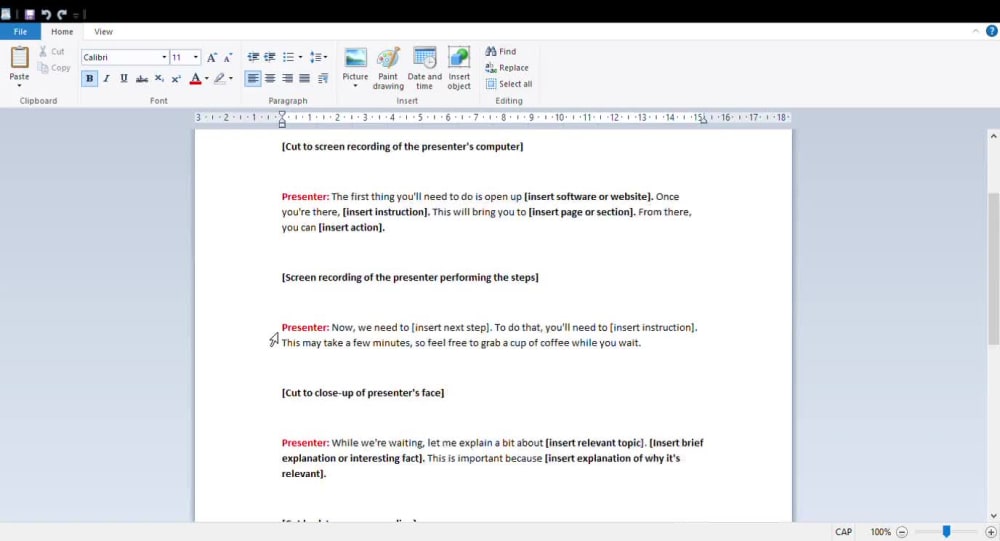Click the Paste clipboard icon
Viewport: 1000px width, 541px height.
19,58
